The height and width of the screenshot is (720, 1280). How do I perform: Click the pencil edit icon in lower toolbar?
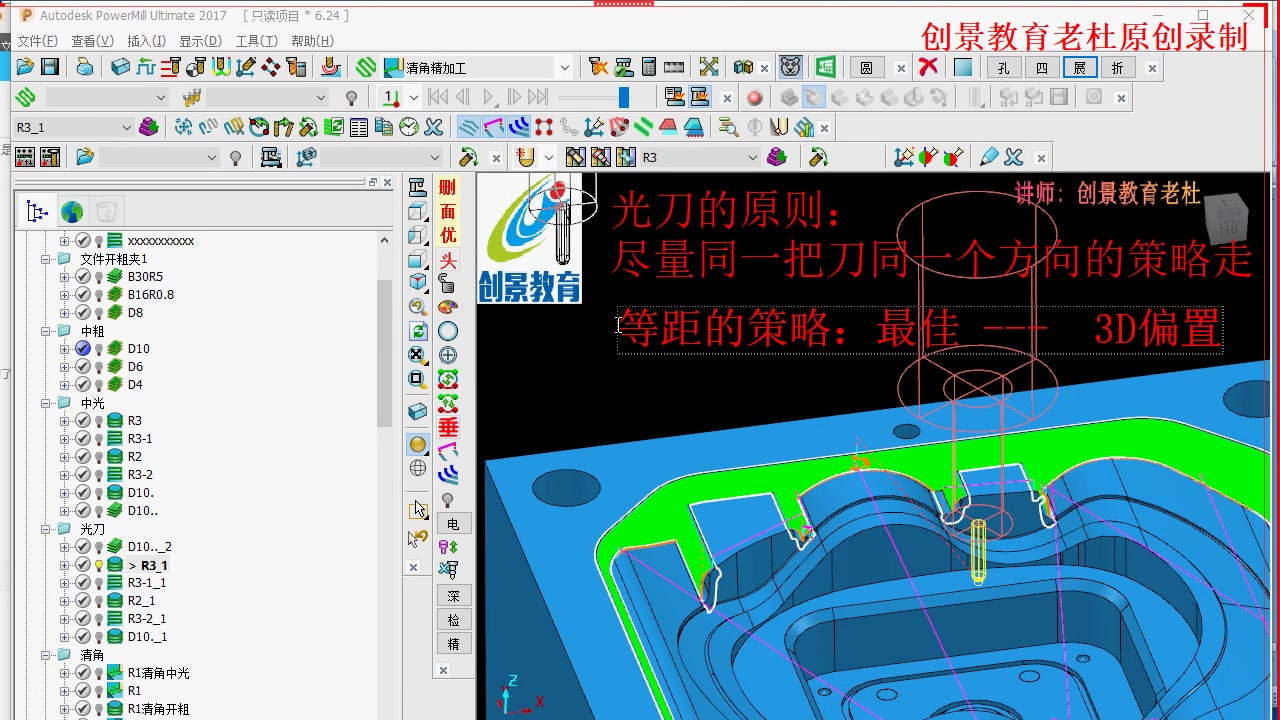click(989, 157)
